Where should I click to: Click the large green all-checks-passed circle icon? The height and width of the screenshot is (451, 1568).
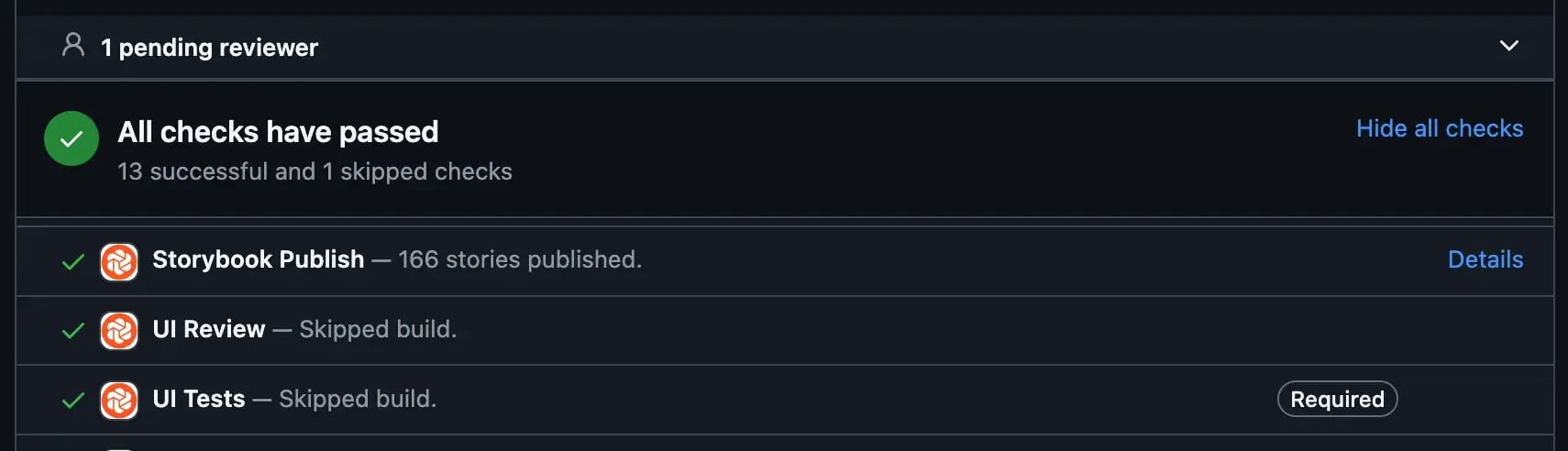[72, 138]
